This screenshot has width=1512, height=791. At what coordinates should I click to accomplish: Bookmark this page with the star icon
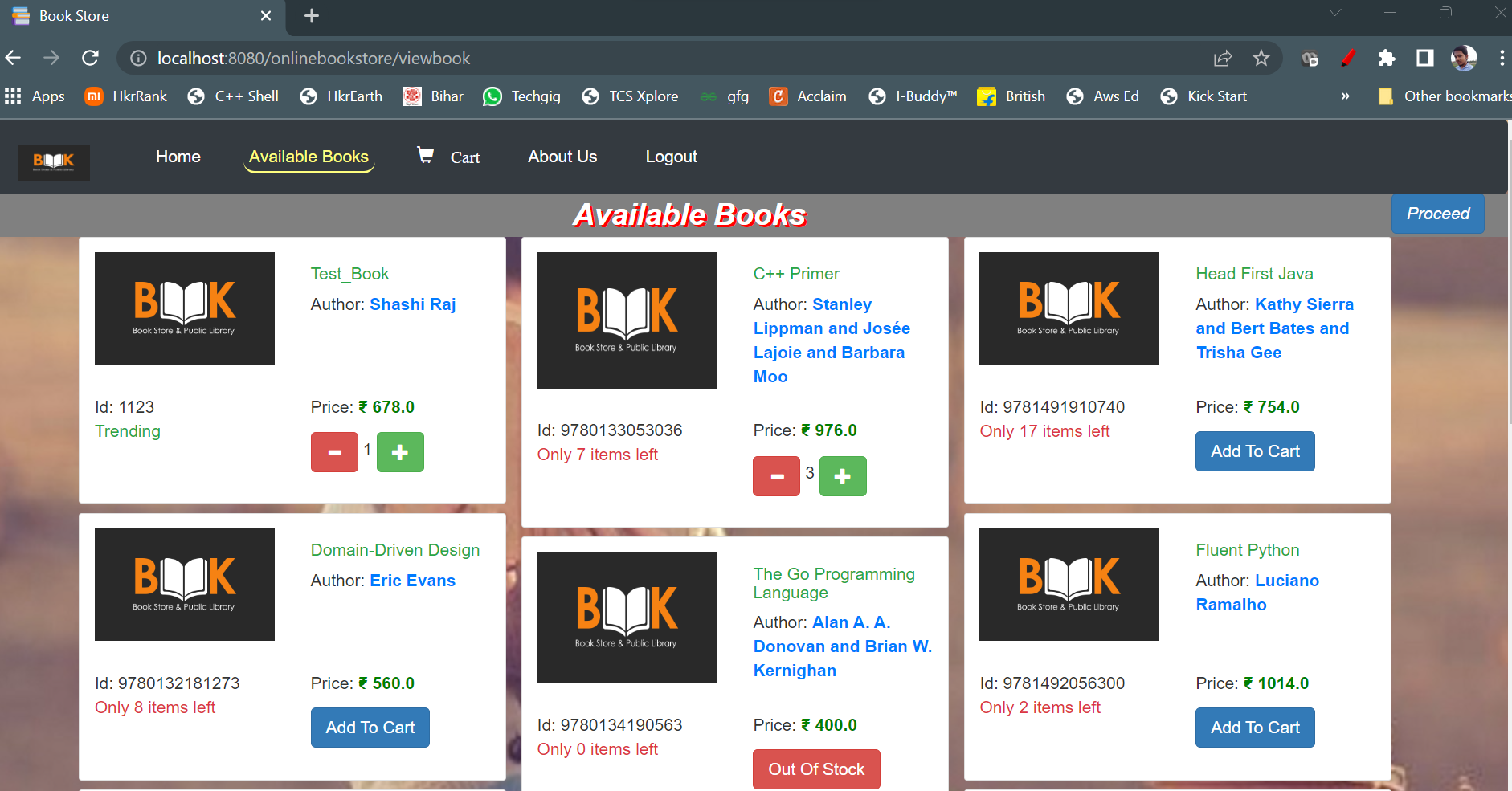(x=1261, y=59)
